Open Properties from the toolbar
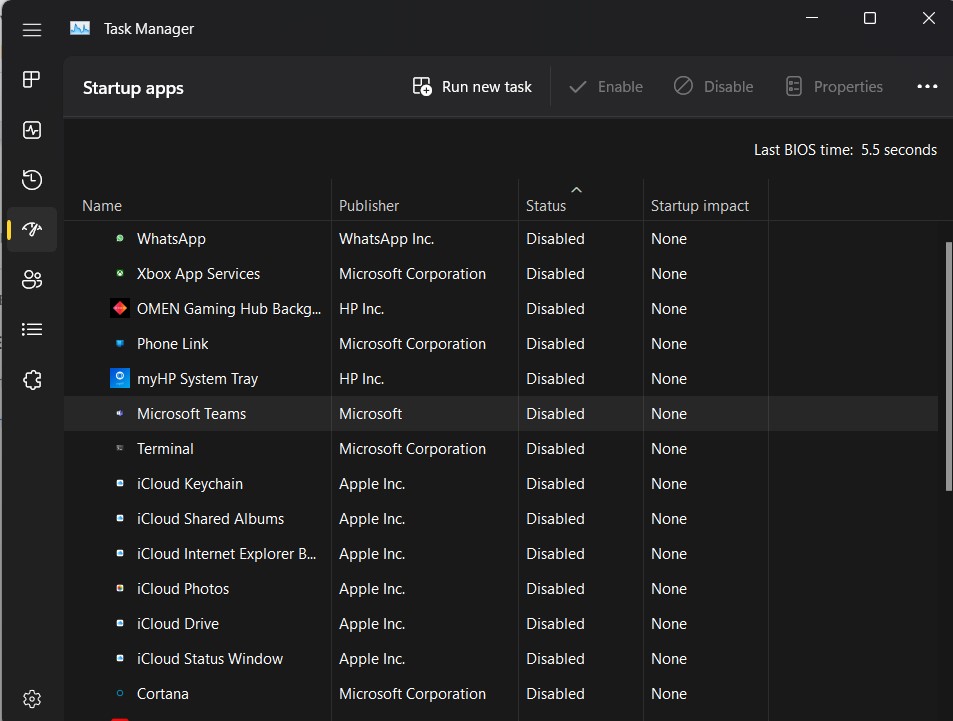The height and width of the screenshot is (721, 953). coord(834,86)
